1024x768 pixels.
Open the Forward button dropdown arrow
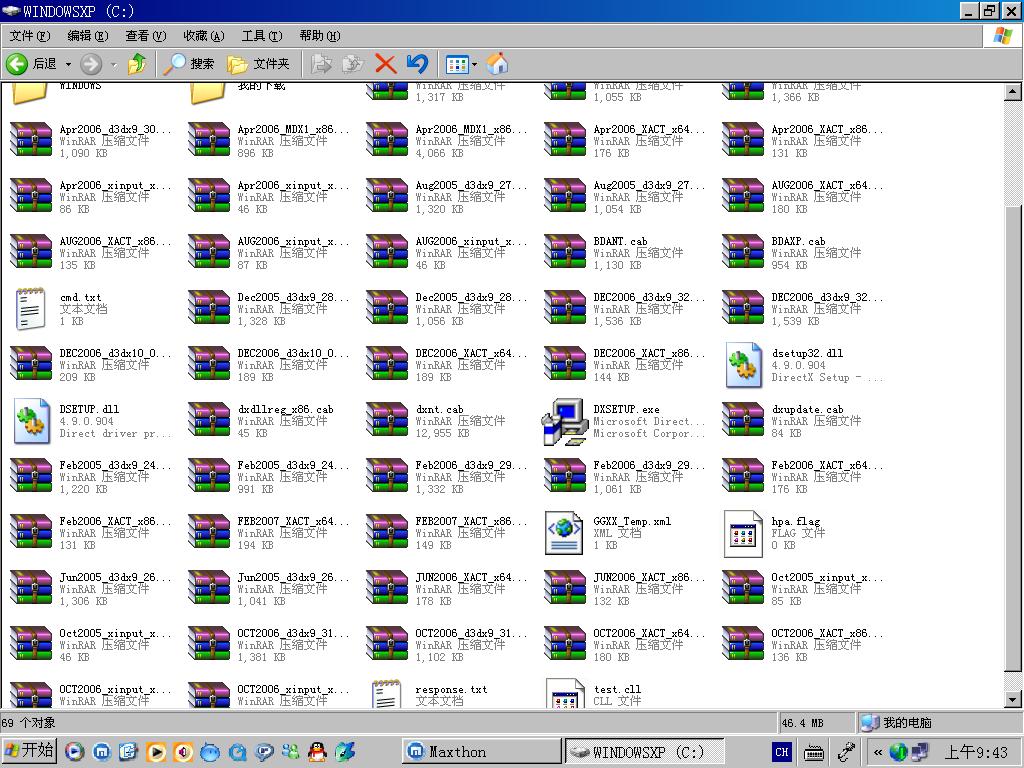pyautogui.click(x=114, y=64)
